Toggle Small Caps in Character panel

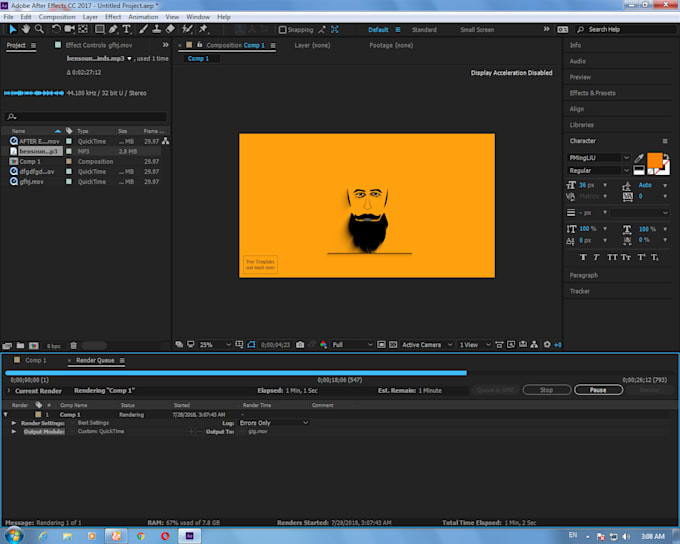coord(626,257)
